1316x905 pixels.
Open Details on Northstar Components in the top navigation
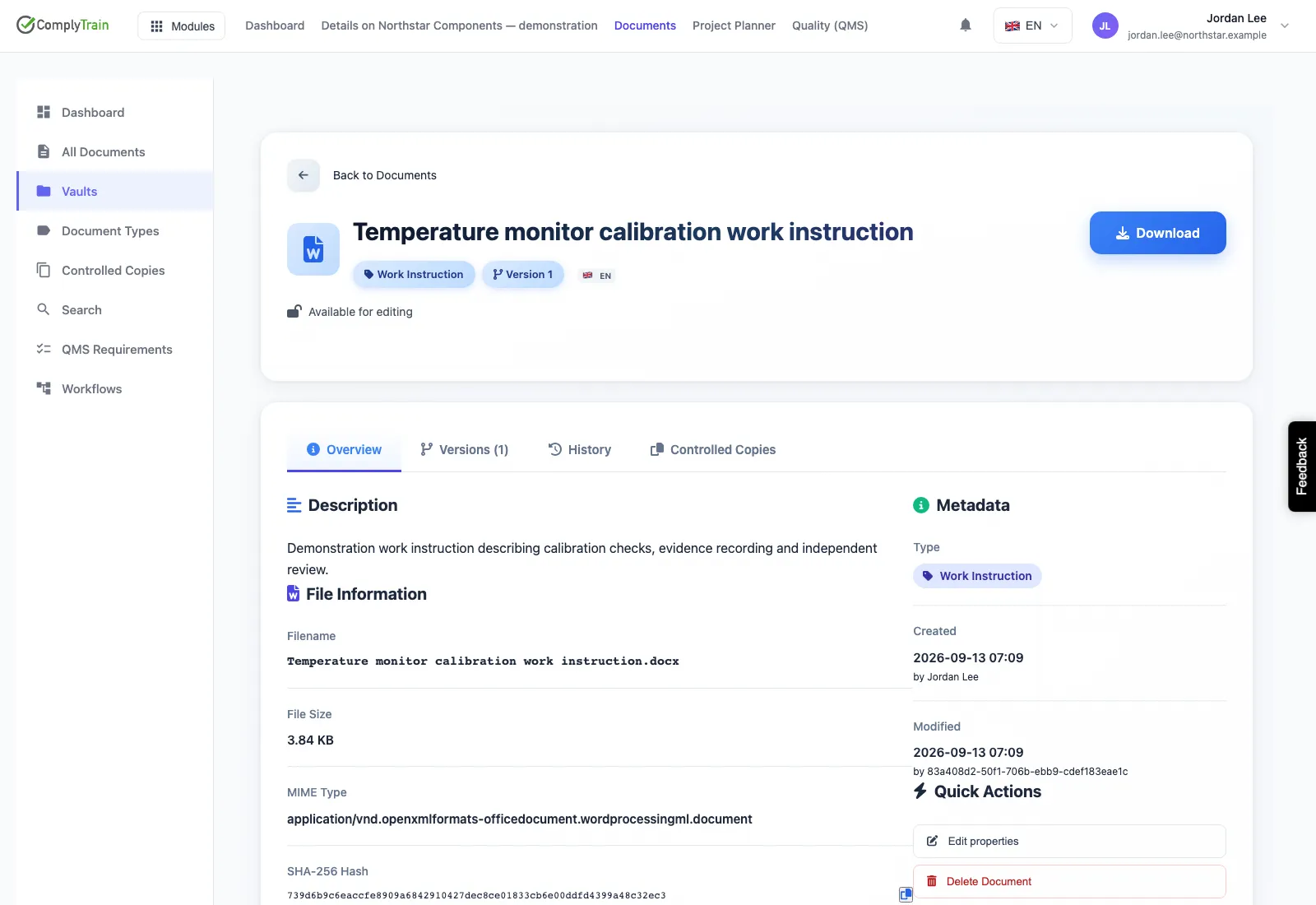point(459,26)
